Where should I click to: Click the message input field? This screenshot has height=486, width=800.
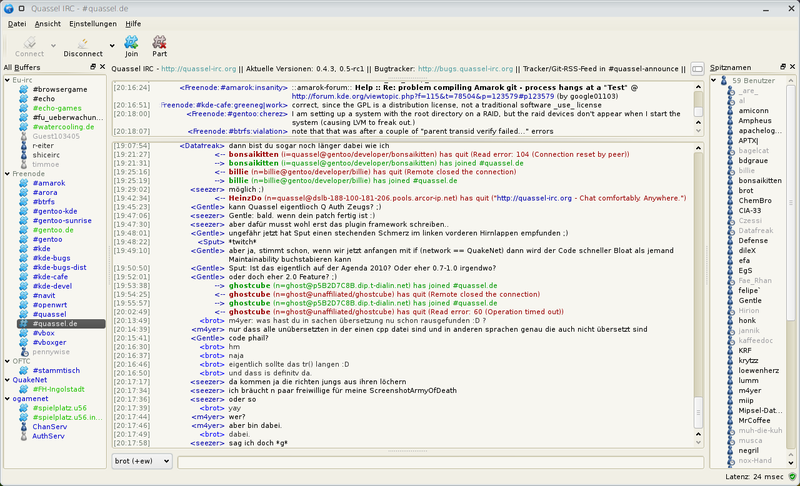(440, 462)
